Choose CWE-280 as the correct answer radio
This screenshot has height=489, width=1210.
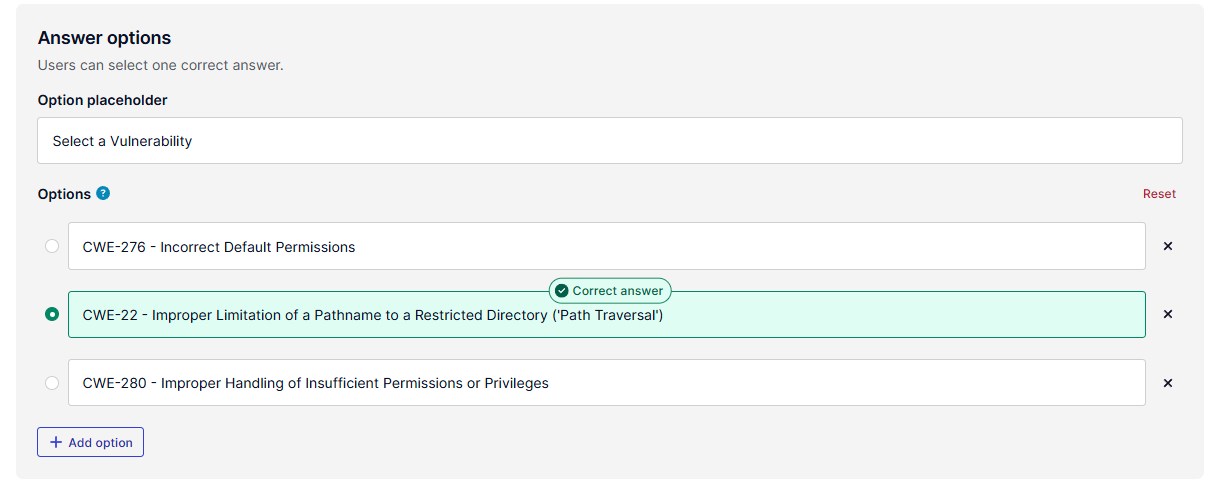(52, 383)
